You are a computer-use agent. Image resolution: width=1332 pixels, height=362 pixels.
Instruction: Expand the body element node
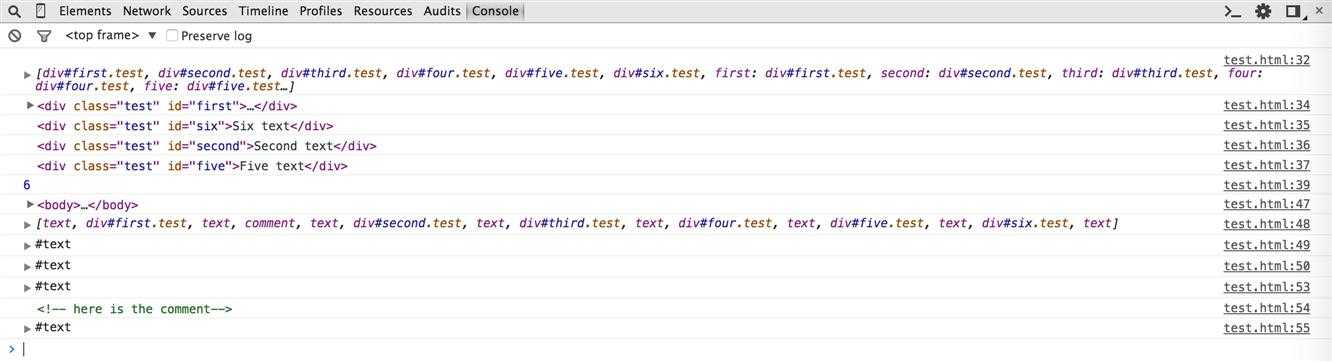[29, 204]
